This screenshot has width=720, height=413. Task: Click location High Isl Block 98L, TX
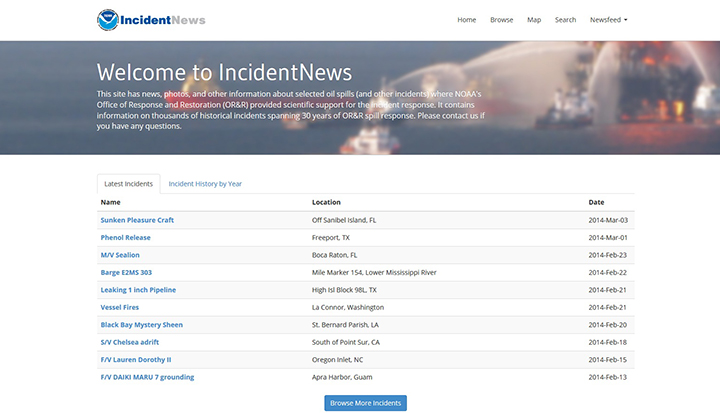click(x=344, y=290)
